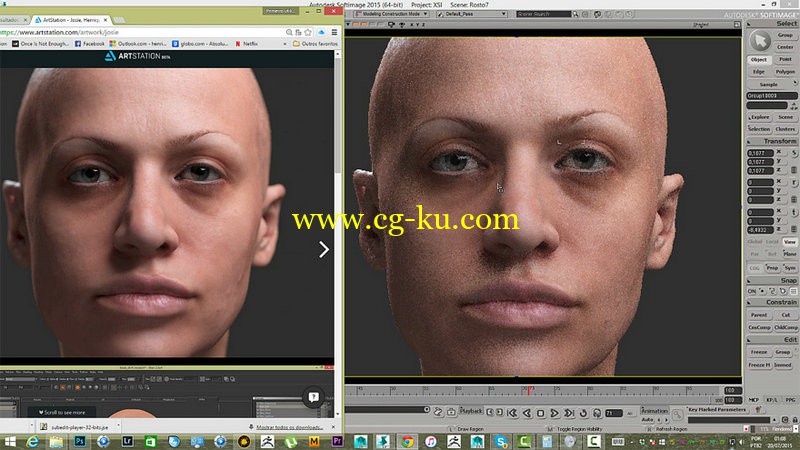The width and height of the screenshot is (800, 450).
Task: Click the key icon beside Animation
Action: (677, 414)
